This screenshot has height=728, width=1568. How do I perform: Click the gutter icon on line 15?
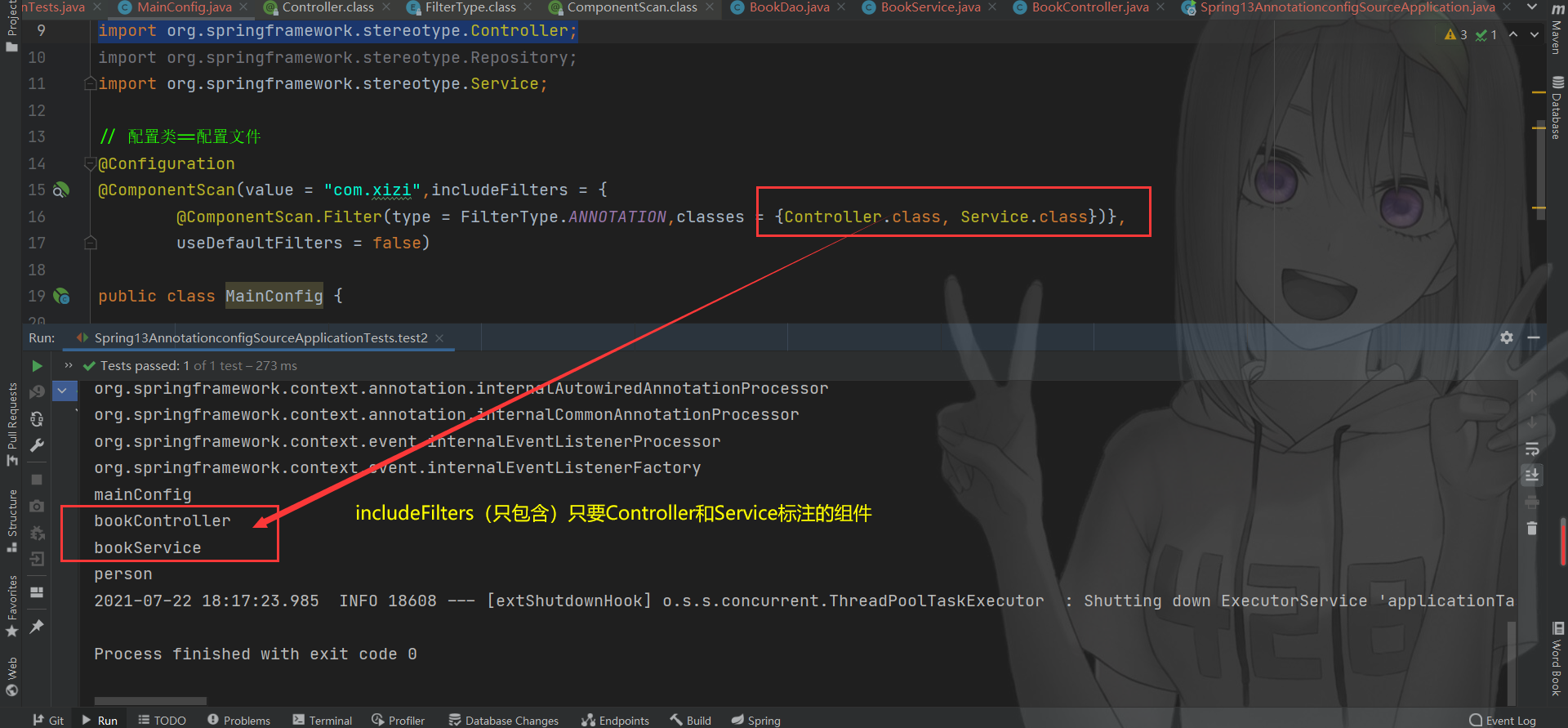[x=61, y=190]
